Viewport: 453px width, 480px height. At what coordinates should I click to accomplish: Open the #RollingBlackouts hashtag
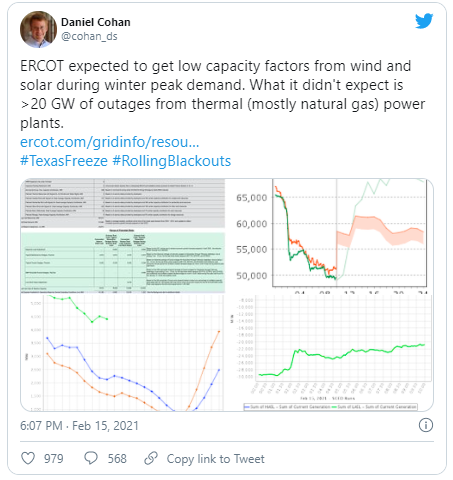coord(172,161)
